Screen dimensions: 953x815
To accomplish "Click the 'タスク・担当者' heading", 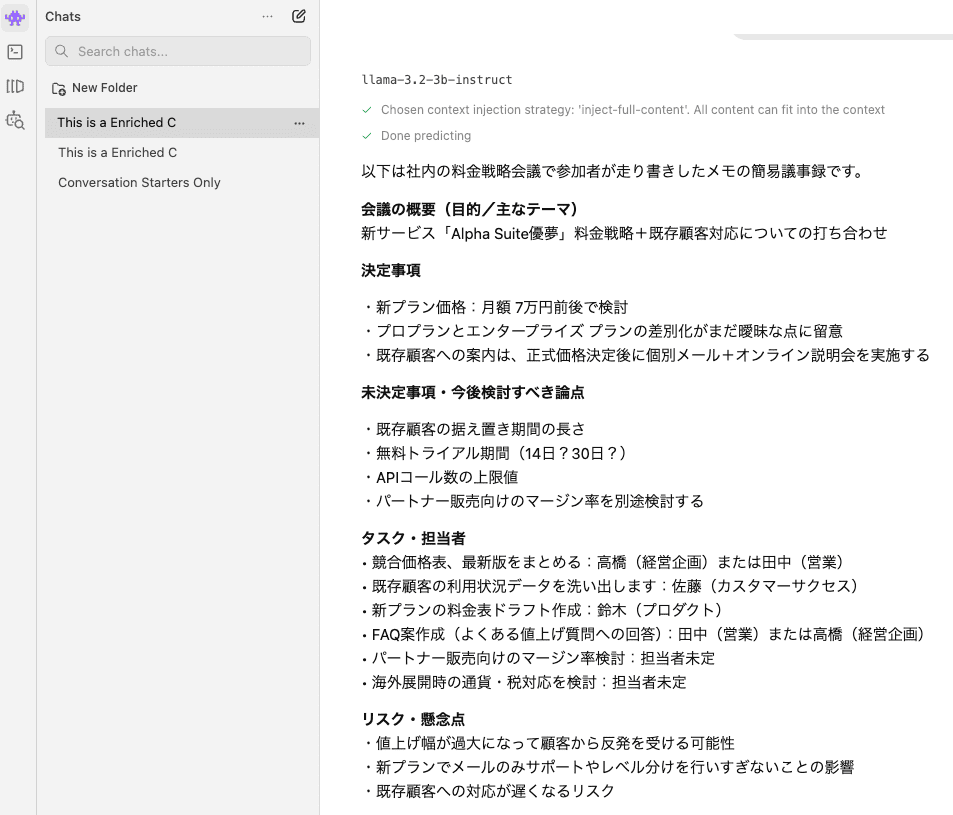I will 413,538.
